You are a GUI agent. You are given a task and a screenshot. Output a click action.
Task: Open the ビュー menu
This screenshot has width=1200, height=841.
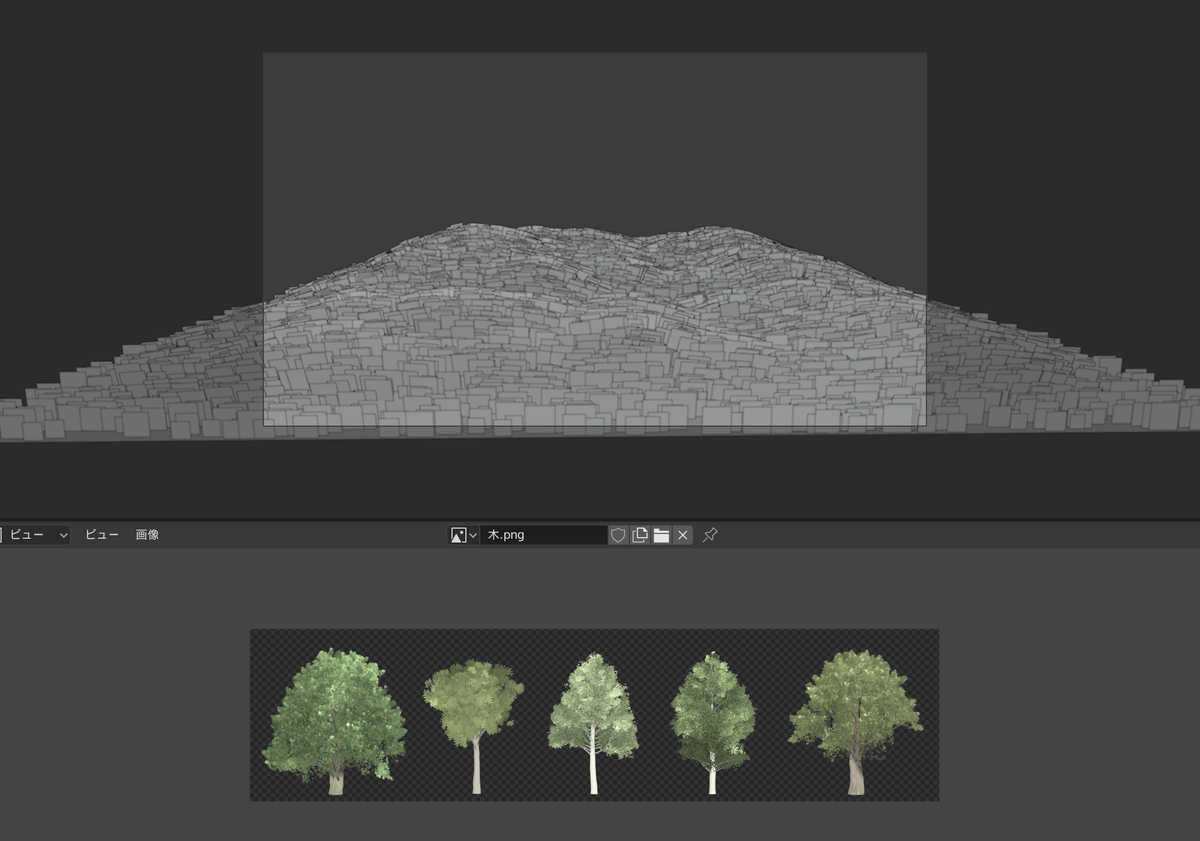point(101,534)
